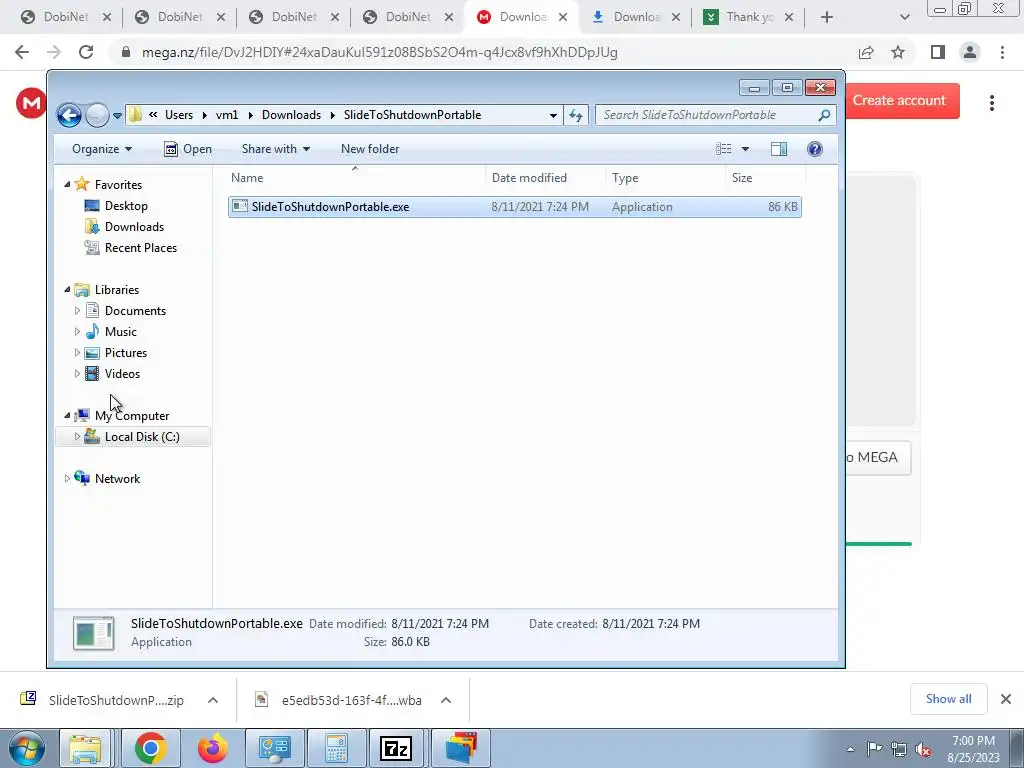1024x768 pixels.
Task: Sort files by the Name column
Action: click(x=356, y=178)
